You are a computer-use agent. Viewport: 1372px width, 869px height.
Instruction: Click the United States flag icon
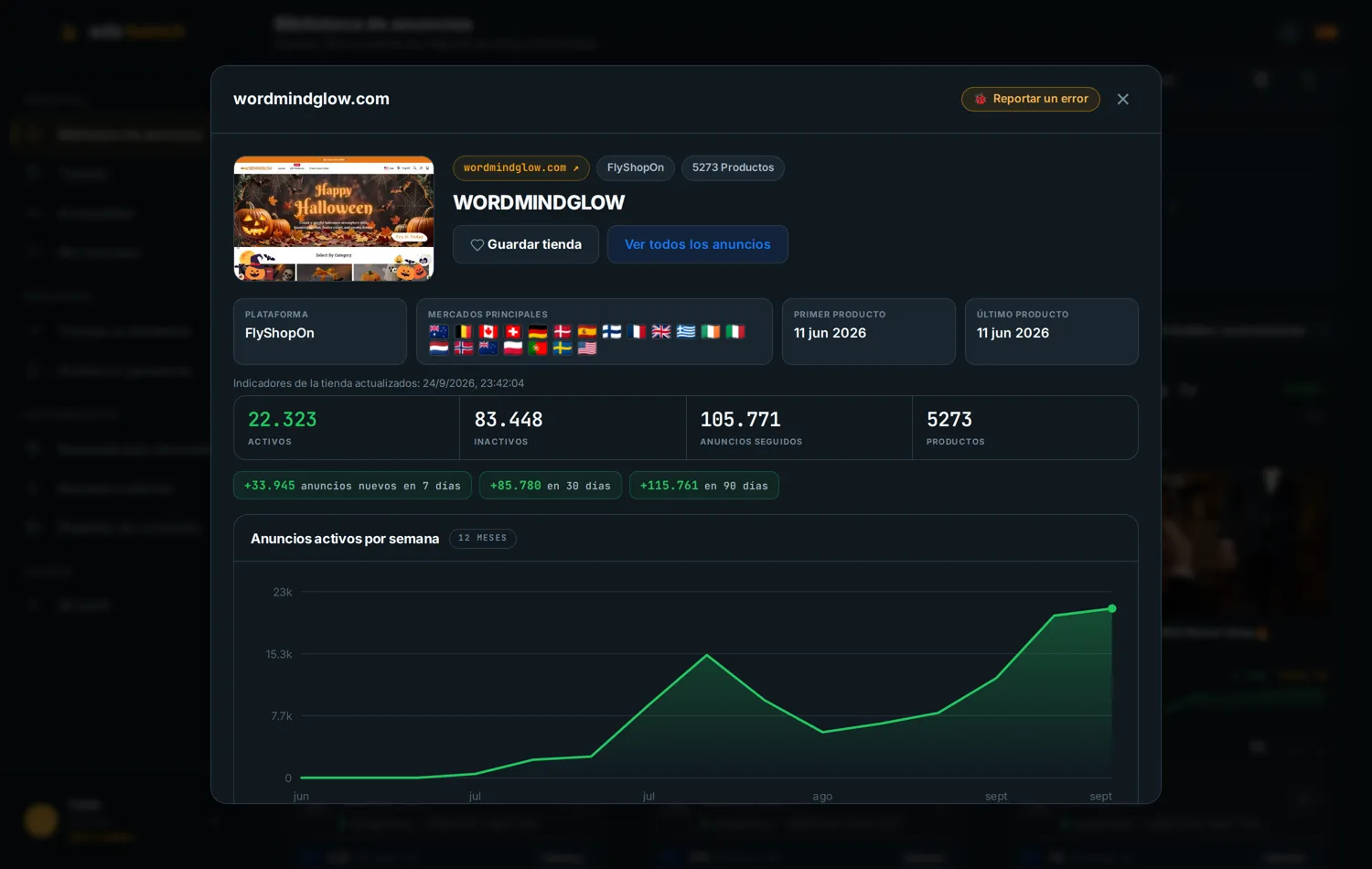click(x=587, y=349)
